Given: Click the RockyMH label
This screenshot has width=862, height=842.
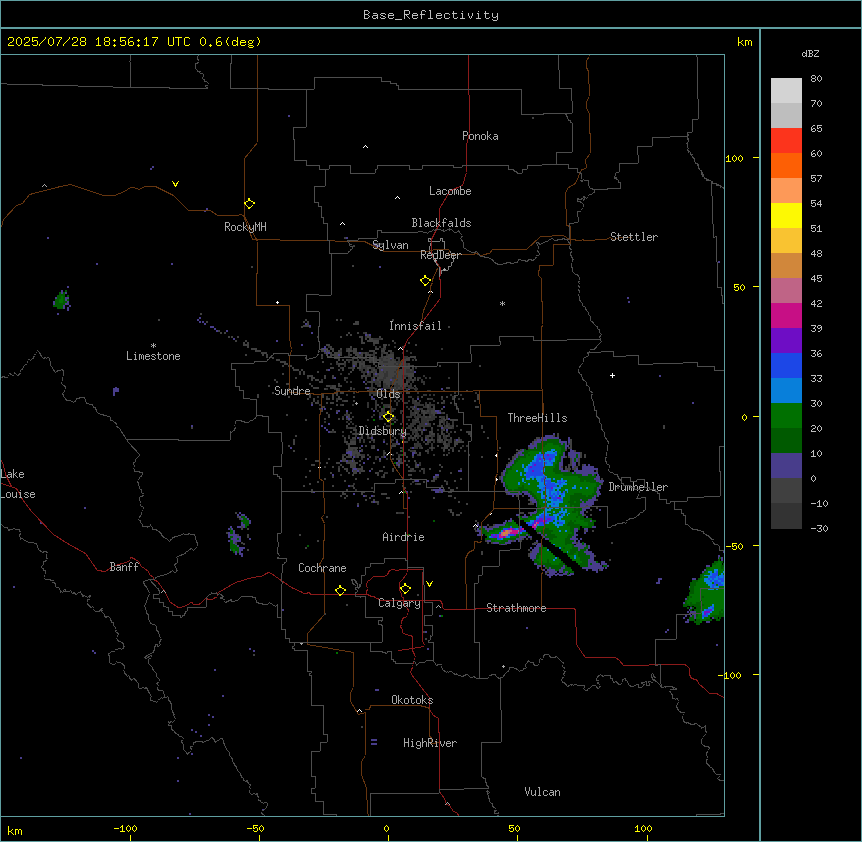Looking at the screenshot, I should (x=245, y=226).
